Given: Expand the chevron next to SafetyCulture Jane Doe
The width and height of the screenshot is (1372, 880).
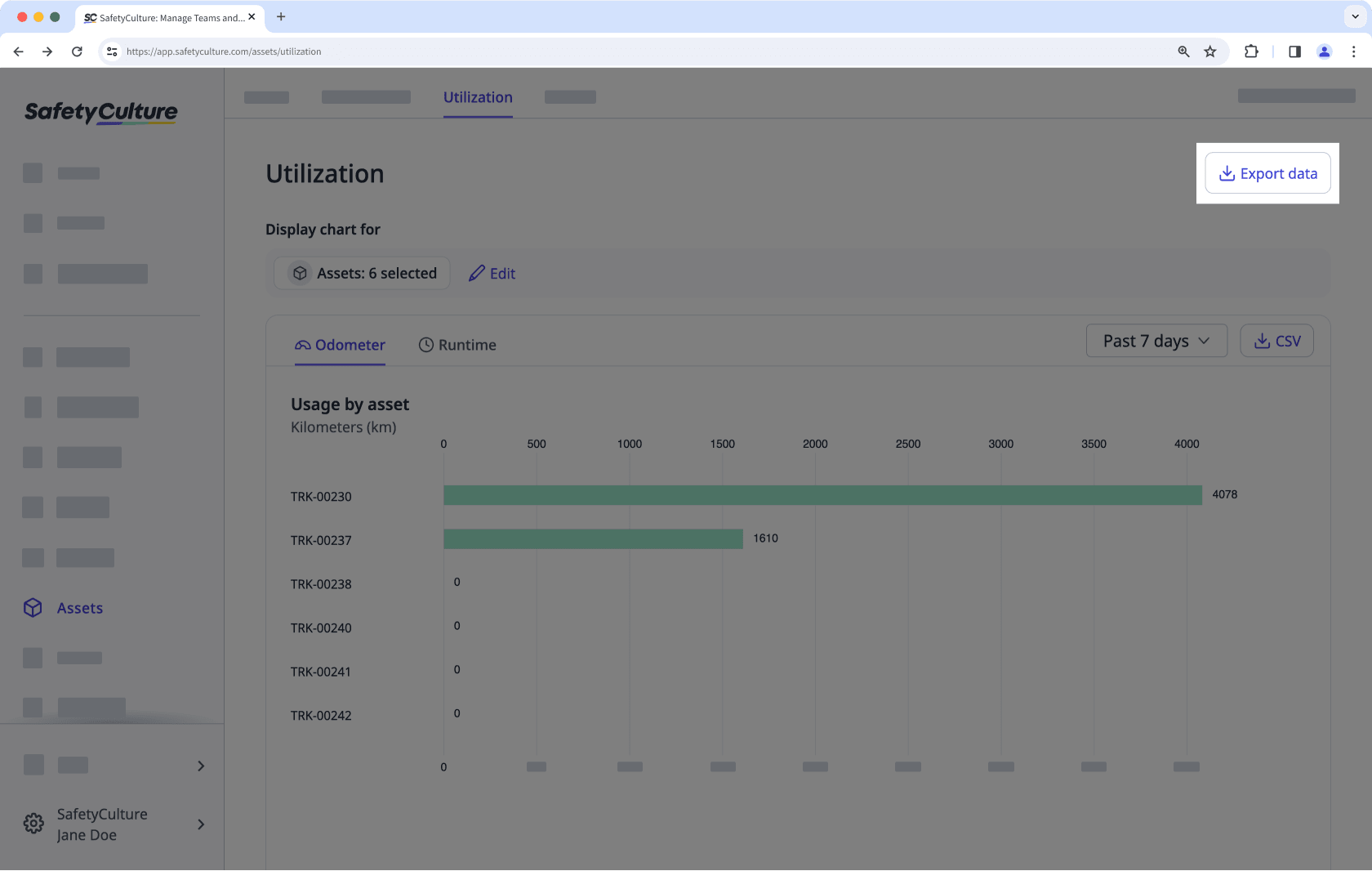Looking at the screenshot, I should (x=200, y=824).
